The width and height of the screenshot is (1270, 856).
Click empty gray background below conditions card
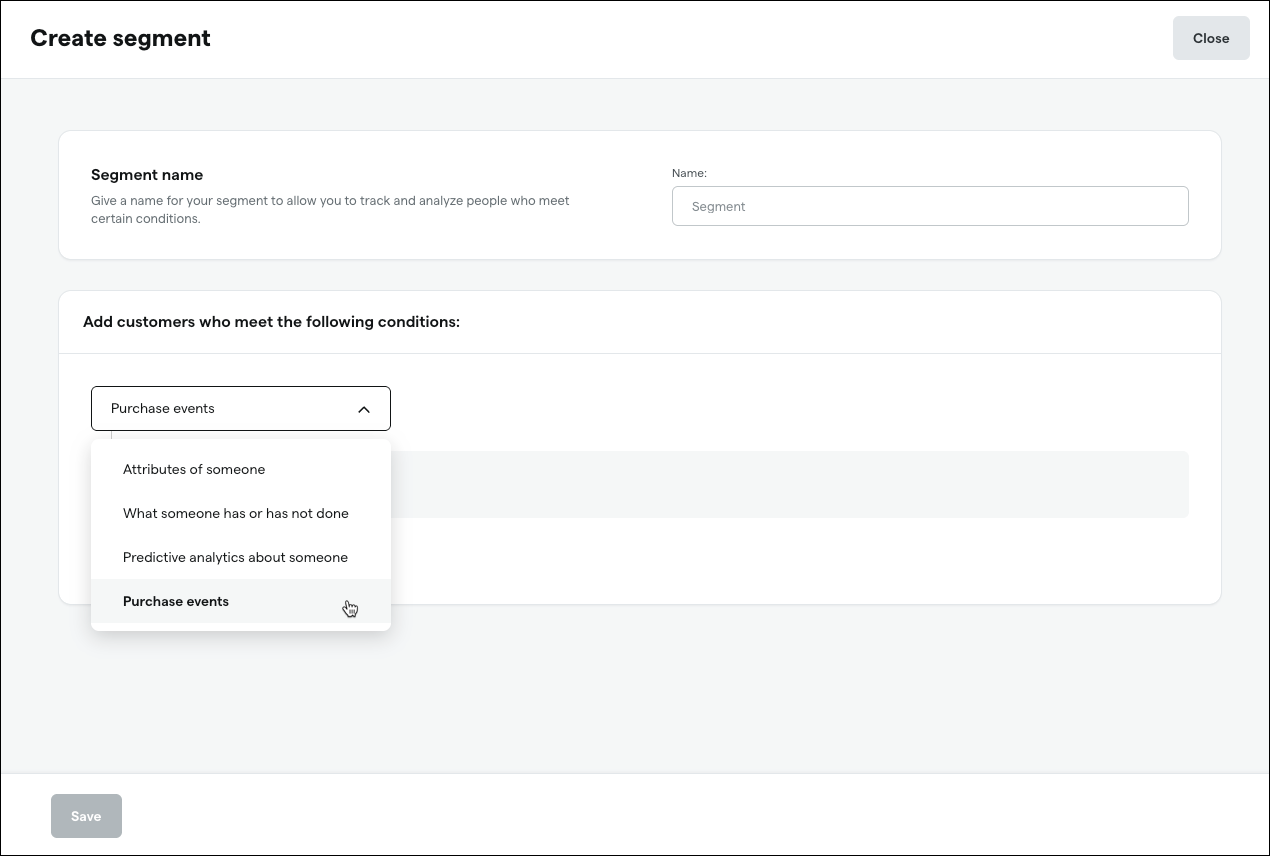700,690
